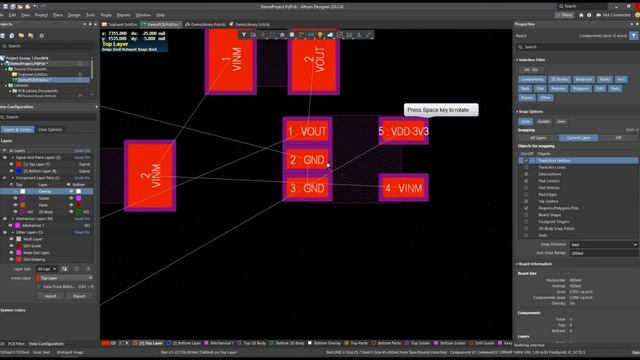640x360 pixels.
Task: Click the Components selection filter button
Action: 532,79
